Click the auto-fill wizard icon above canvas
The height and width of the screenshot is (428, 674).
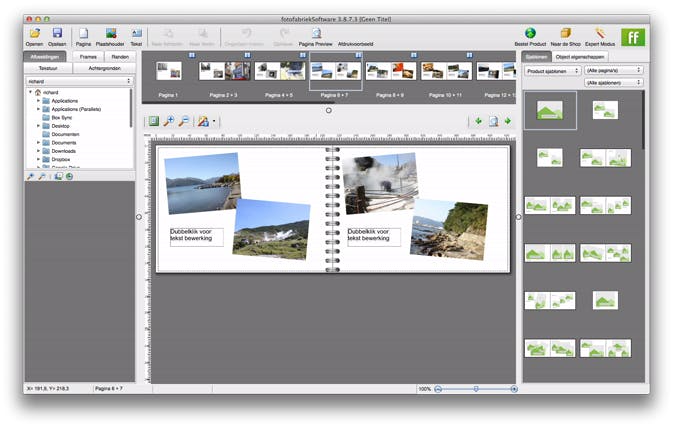(203, 122)
